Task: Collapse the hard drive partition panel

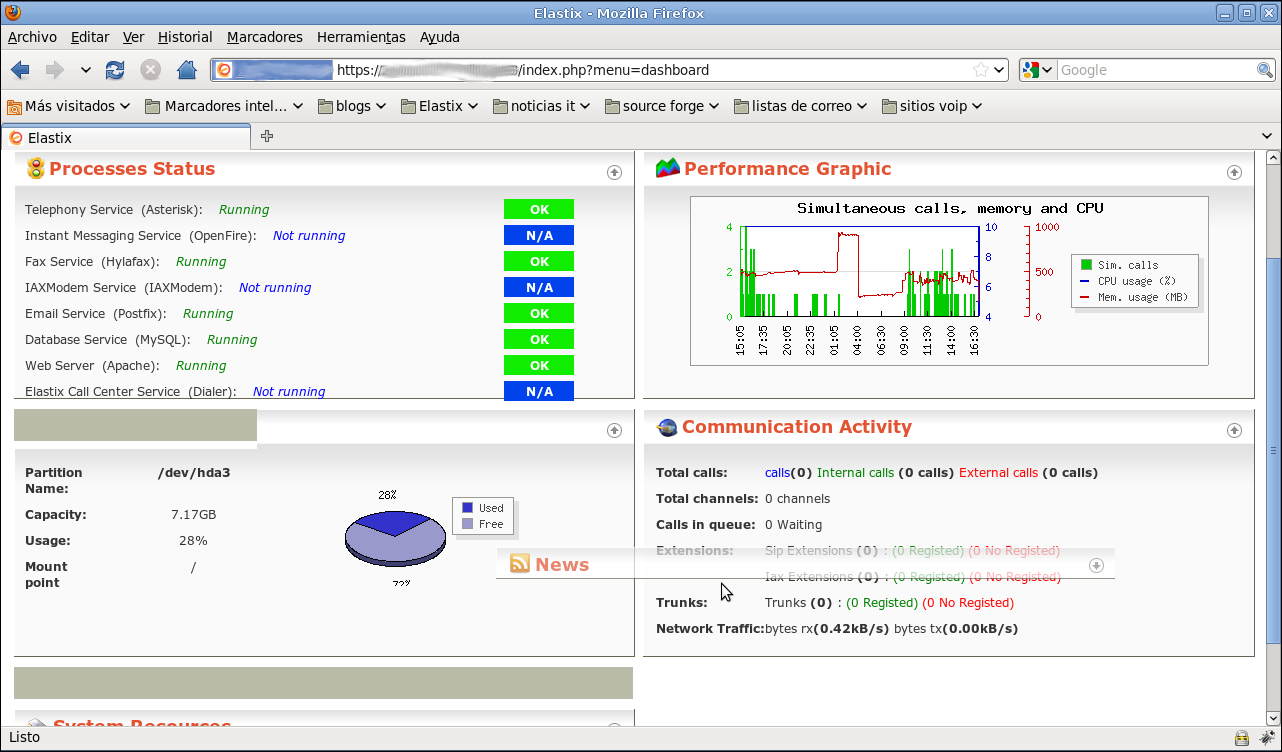Action: click(x=615, y=430)
